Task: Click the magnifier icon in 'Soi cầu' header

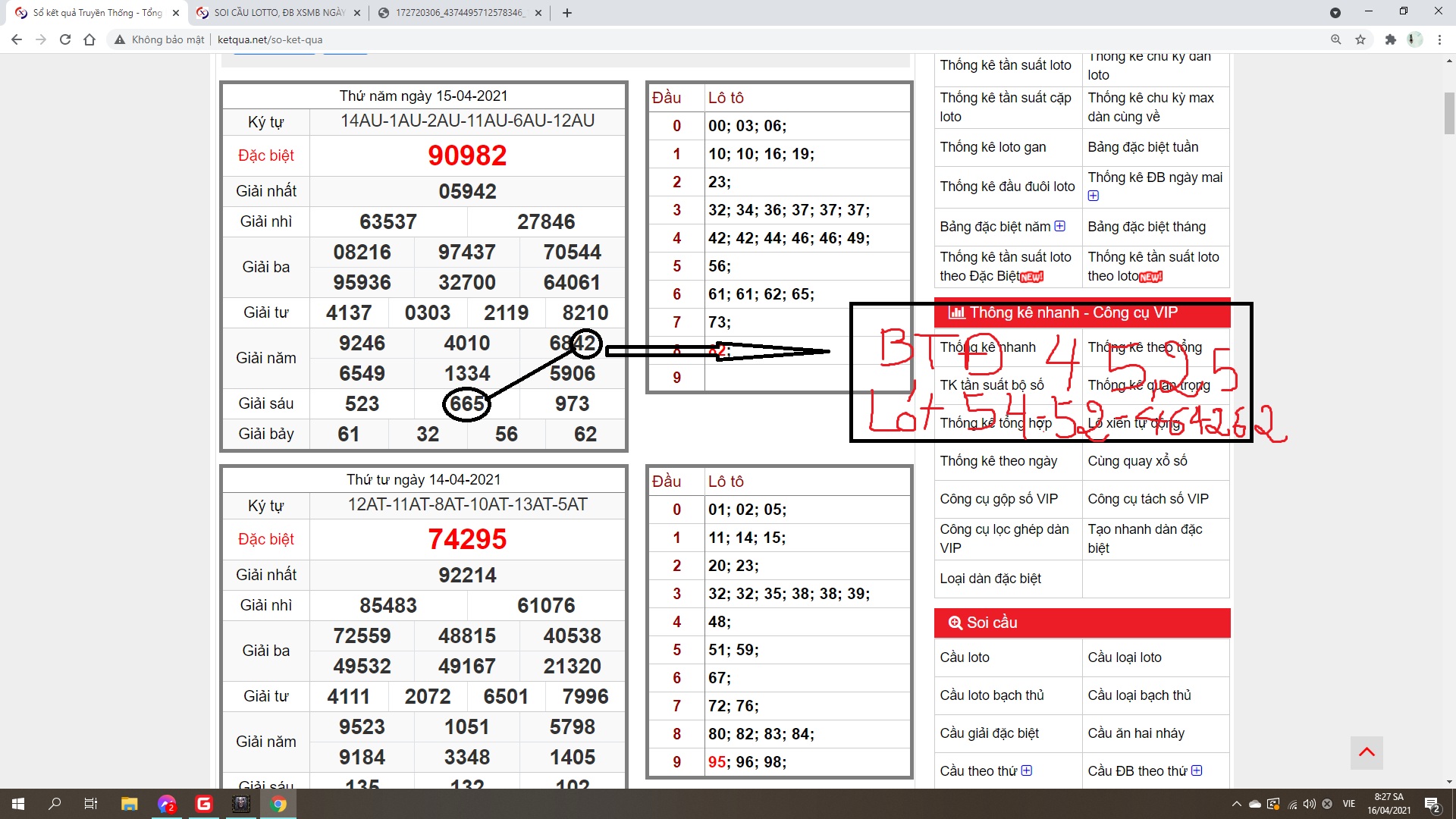Action: tap(955, 623)
